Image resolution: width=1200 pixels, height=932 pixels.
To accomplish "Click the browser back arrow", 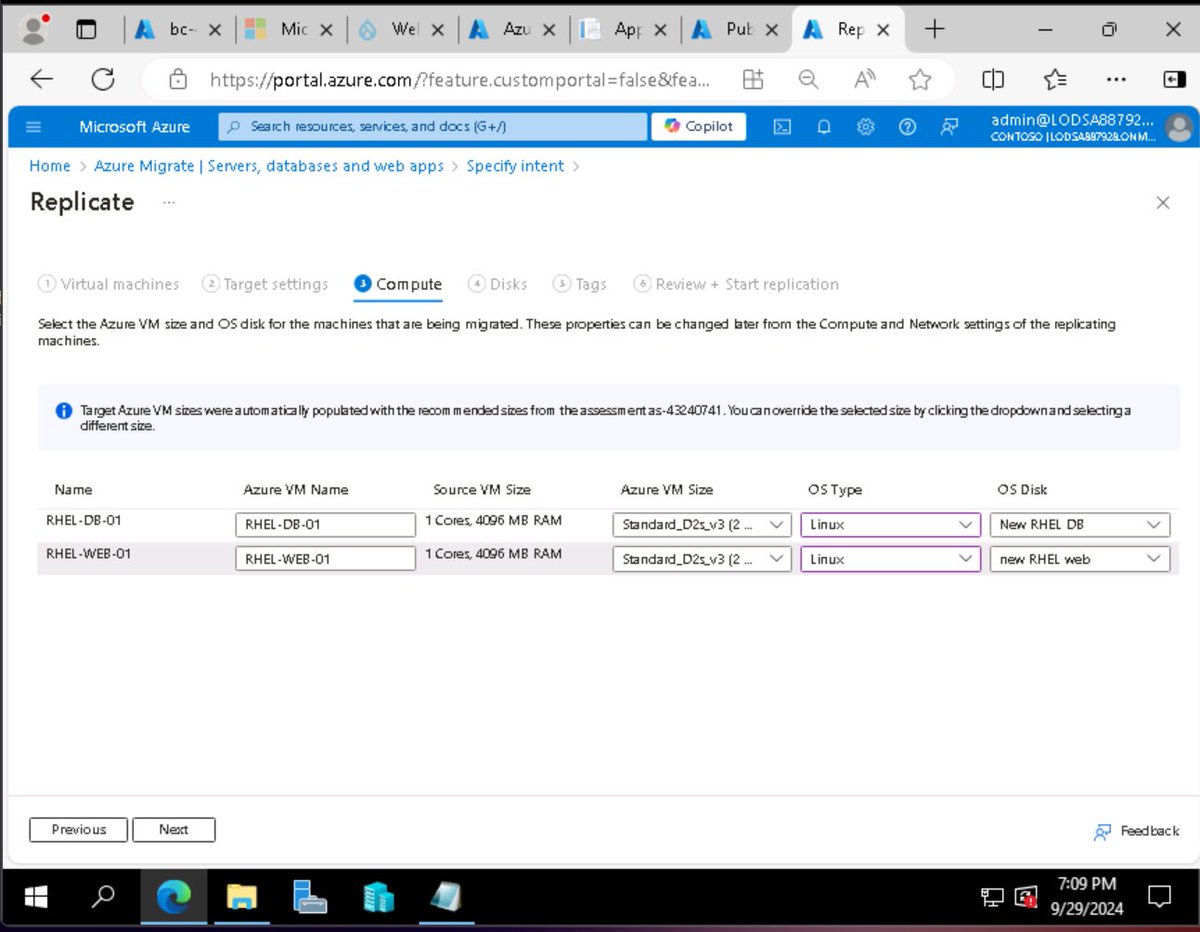I will pos(41,80).
